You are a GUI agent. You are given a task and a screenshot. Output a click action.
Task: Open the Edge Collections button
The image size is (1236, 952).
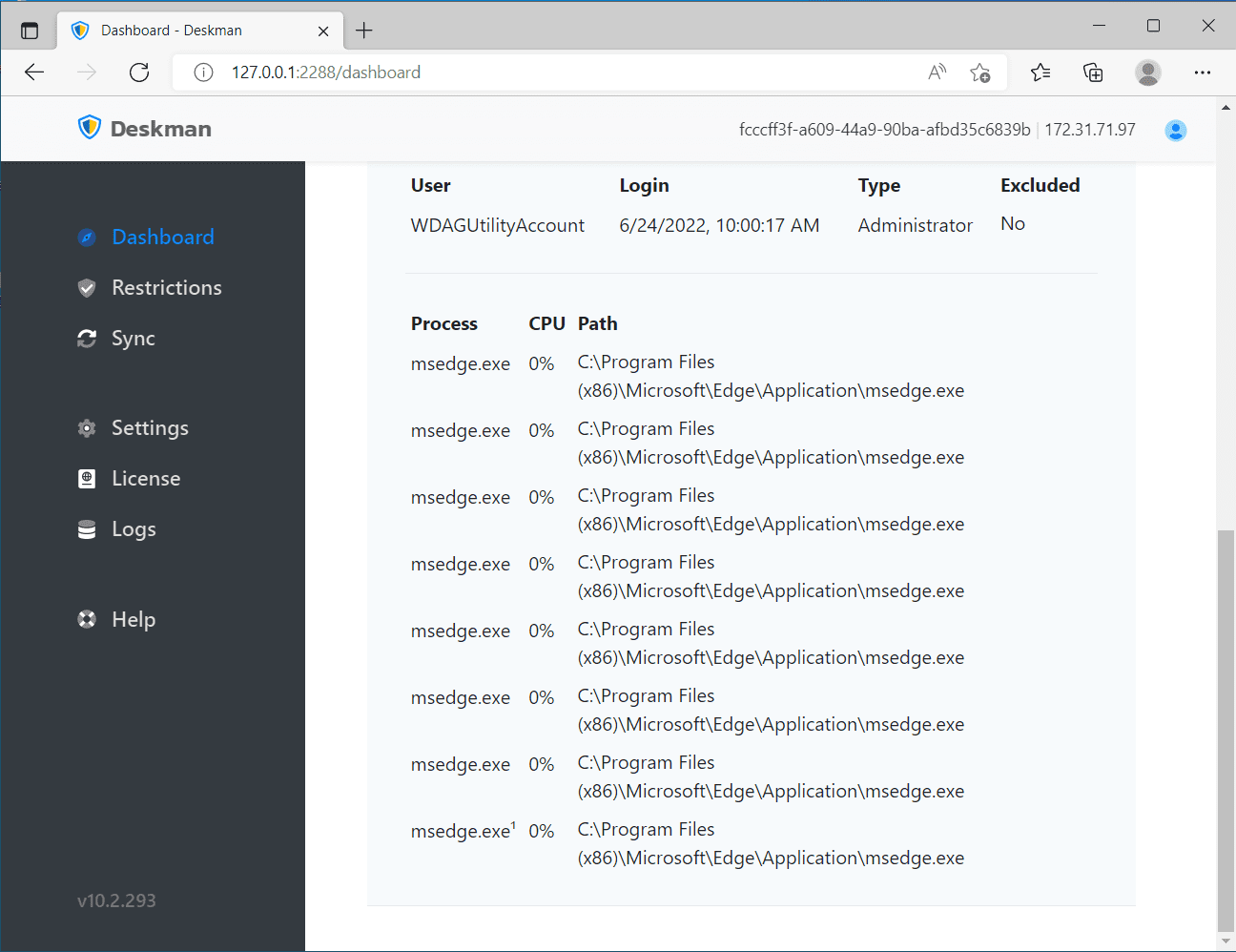[1093, 72]
